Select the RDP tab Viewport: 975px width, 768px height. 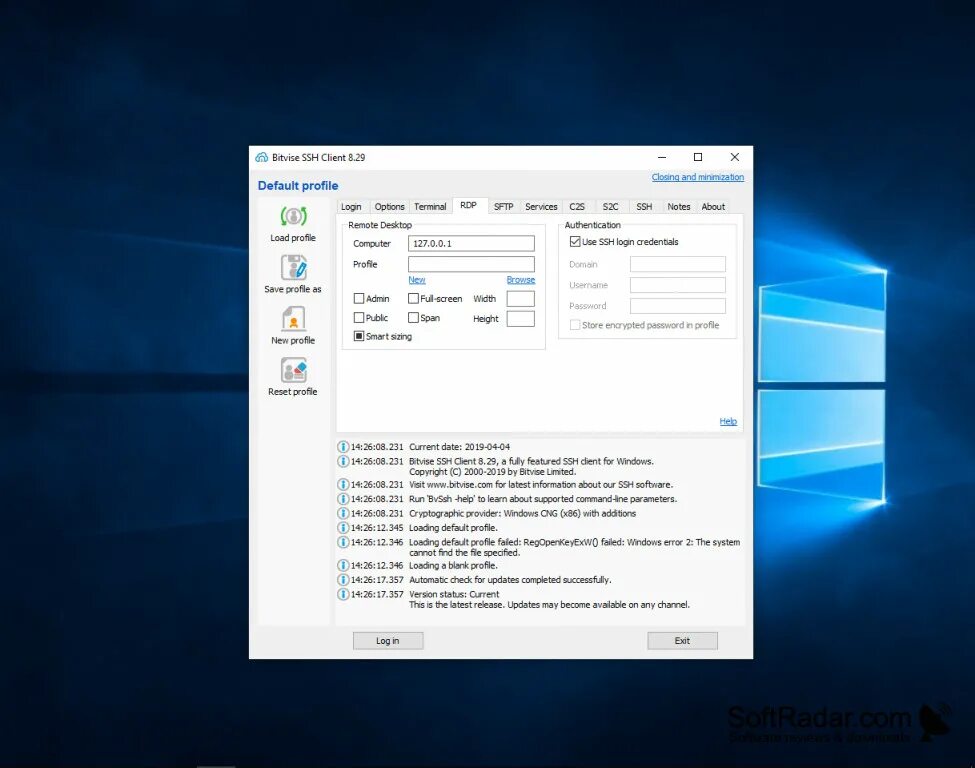[x=469, y=205]
